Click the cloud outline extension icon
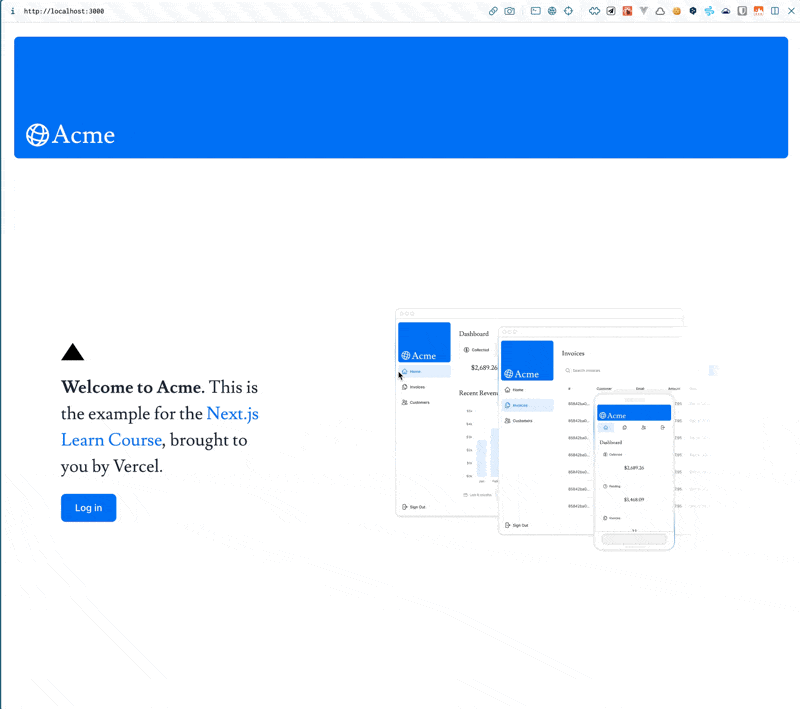 [x=660, y=11]
